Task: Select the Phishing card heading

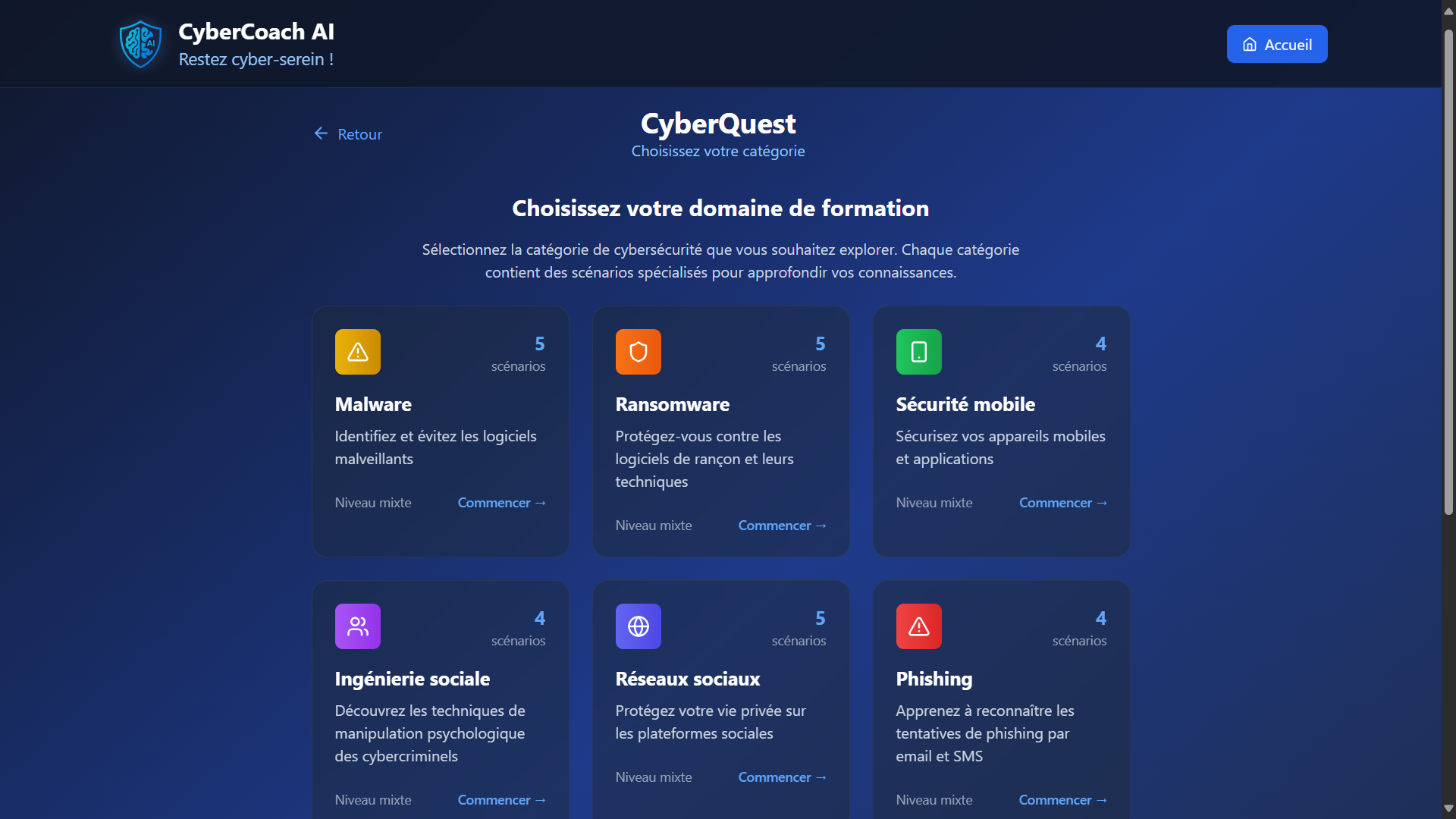Action: click(934, 679)
